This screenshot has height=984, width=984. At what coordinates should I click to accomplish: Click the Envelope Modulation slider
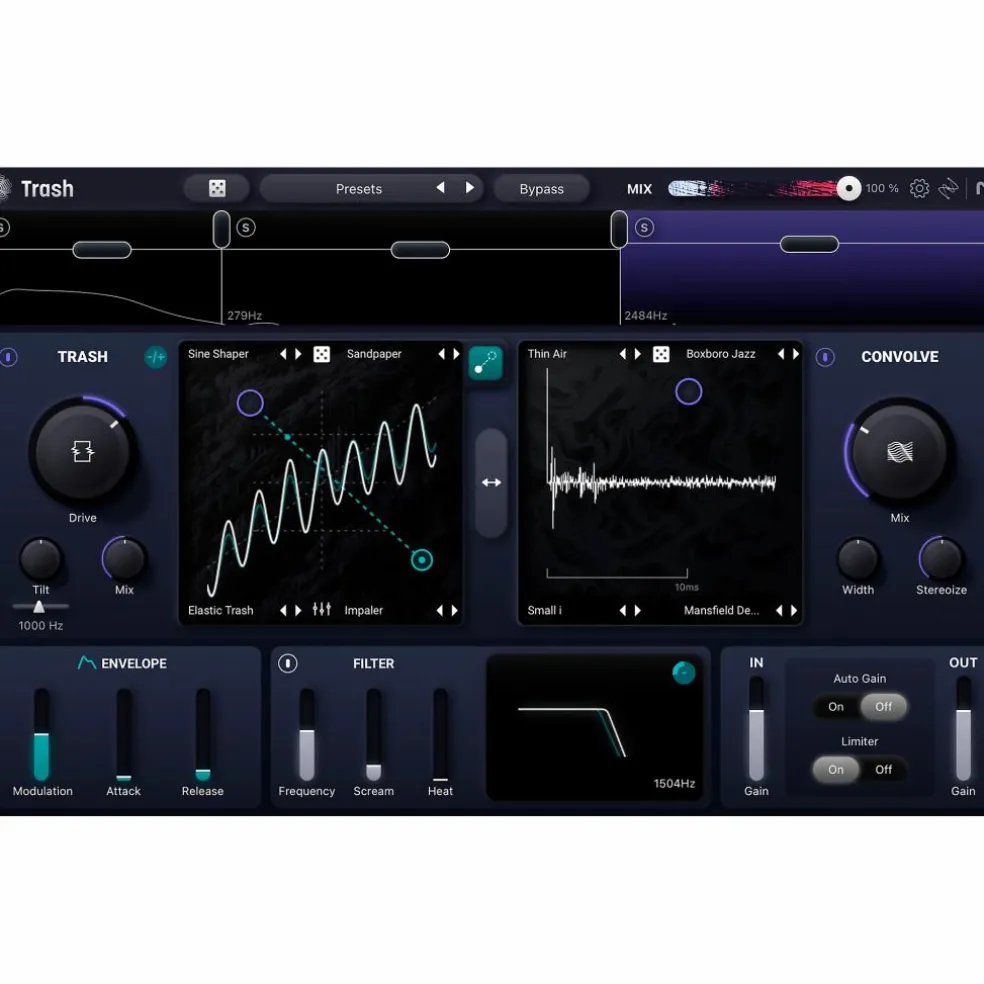(41, 734)
